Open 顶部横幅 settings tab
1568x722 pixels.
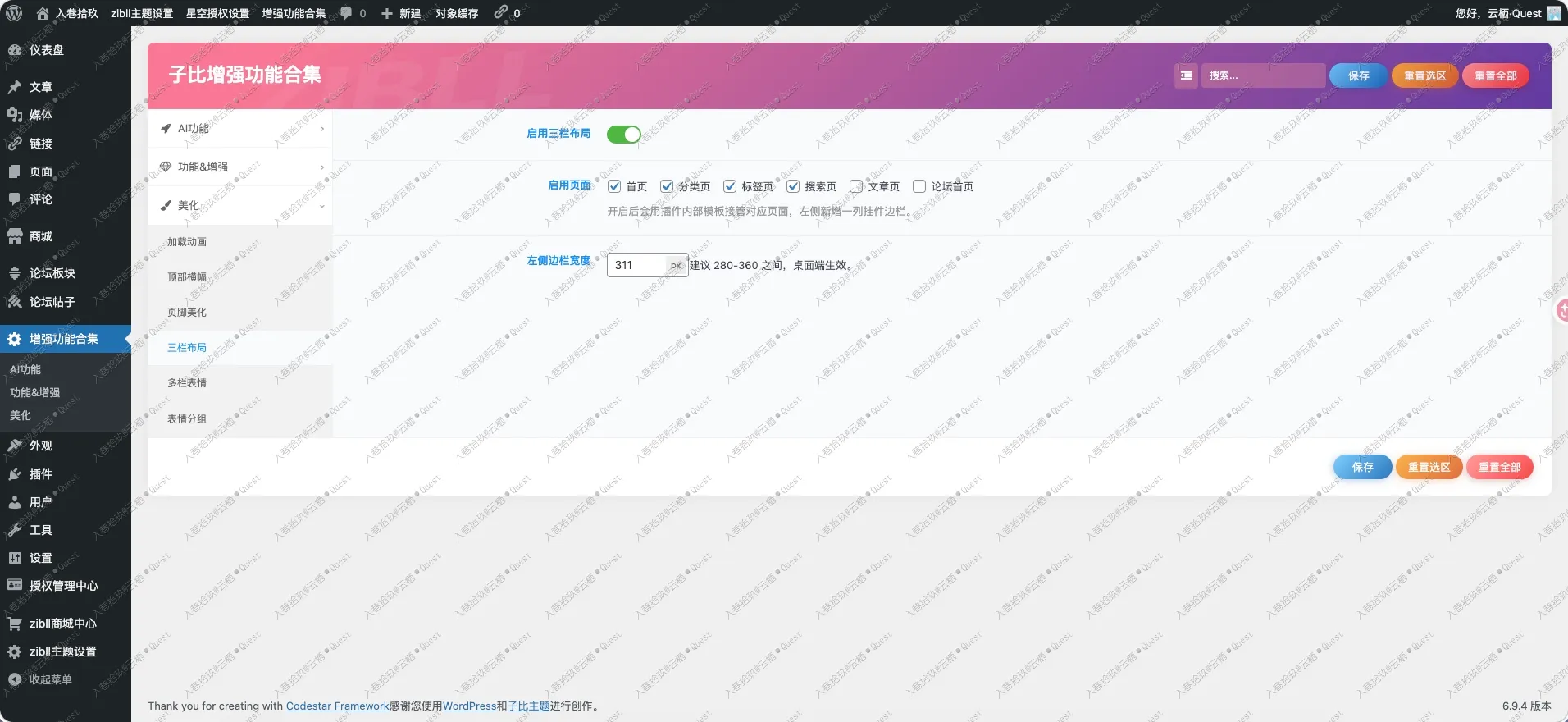(x=240, y=277)
